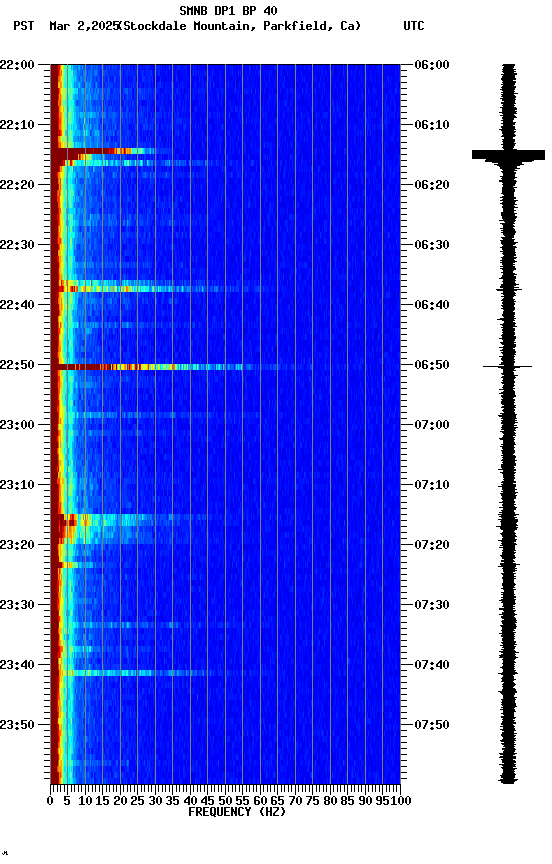Click the spectrogram event band near 22:38 PST
The height and width of the screenshot is (864, 552).
(x=157, y=288)
